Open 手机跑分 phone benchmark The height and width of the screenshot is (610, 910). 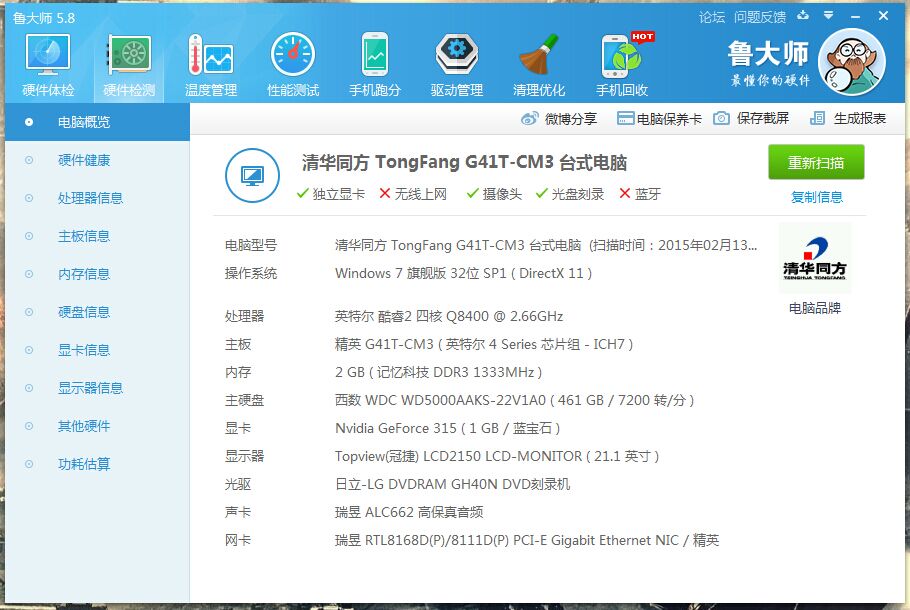click(x=375, y=65)
